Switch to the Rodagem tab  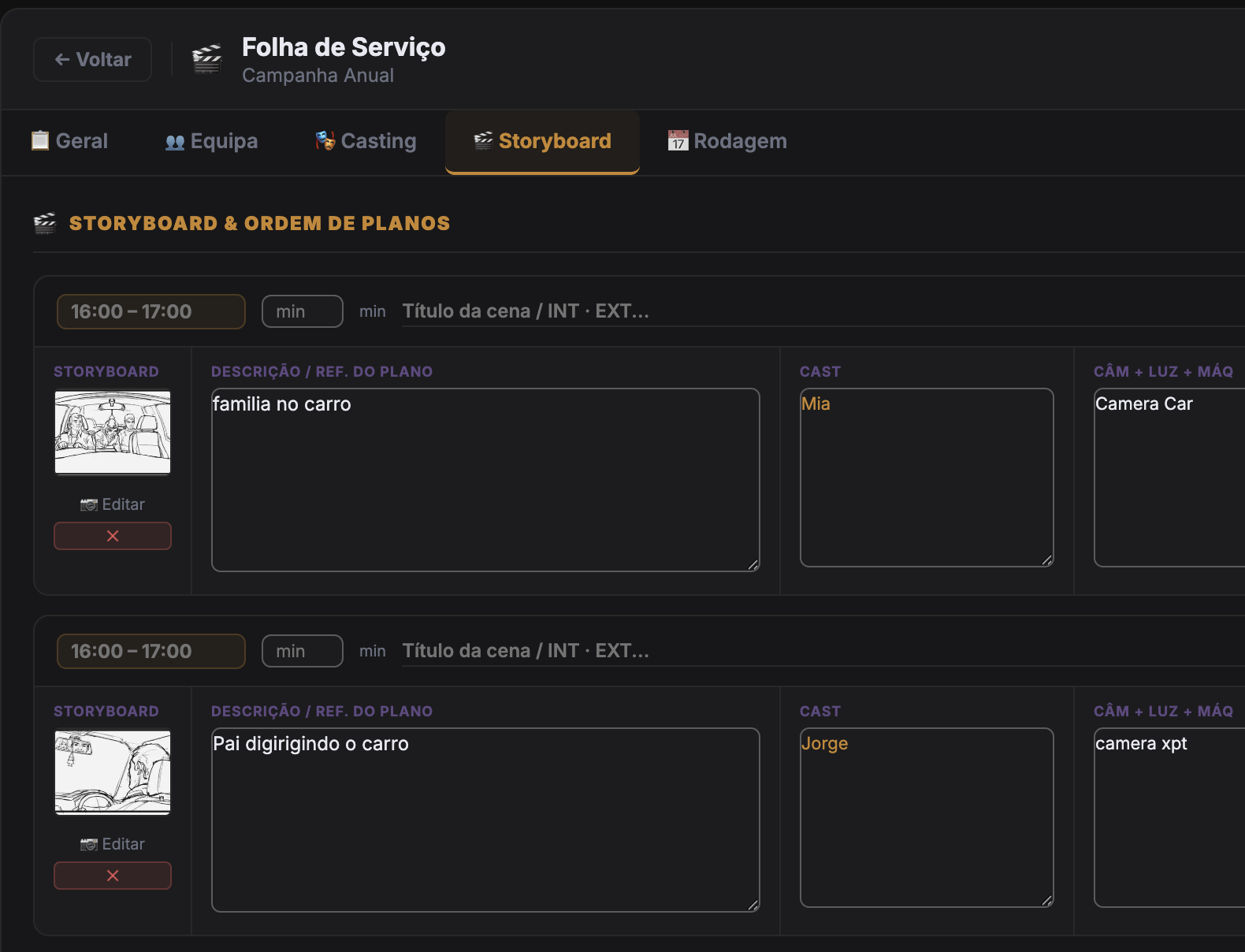point(727,141)
